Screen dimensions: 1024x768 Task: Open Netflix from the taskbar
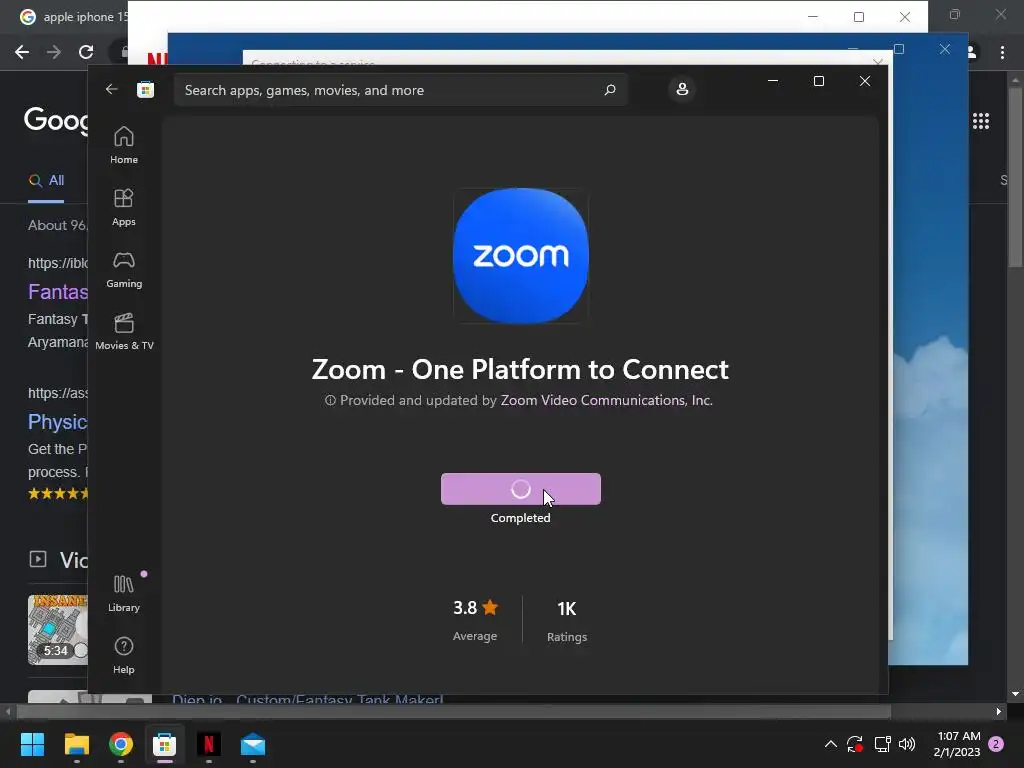click(x=209, y=744)
